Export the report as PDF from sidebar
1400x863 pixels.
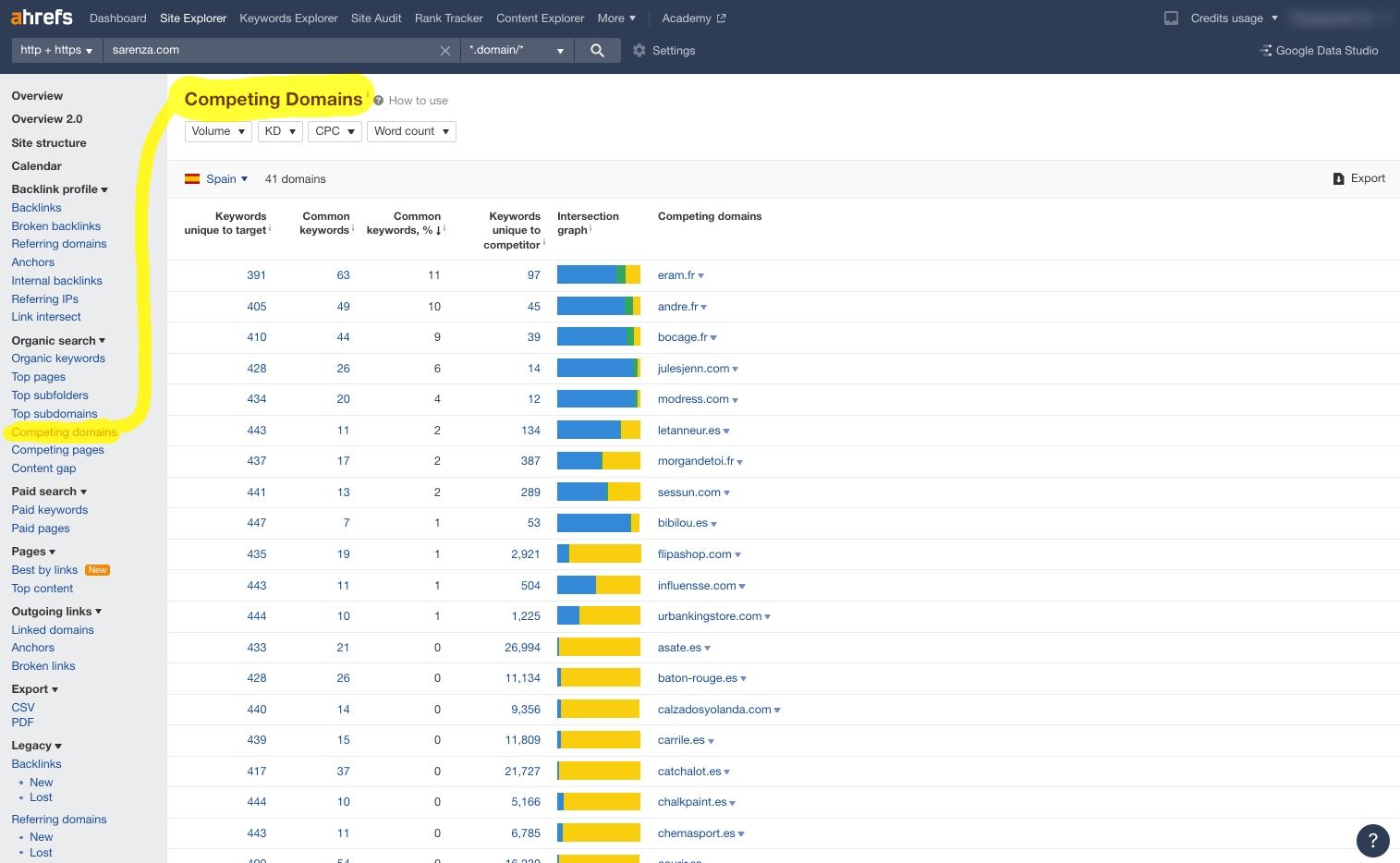[x=23, y=723]
